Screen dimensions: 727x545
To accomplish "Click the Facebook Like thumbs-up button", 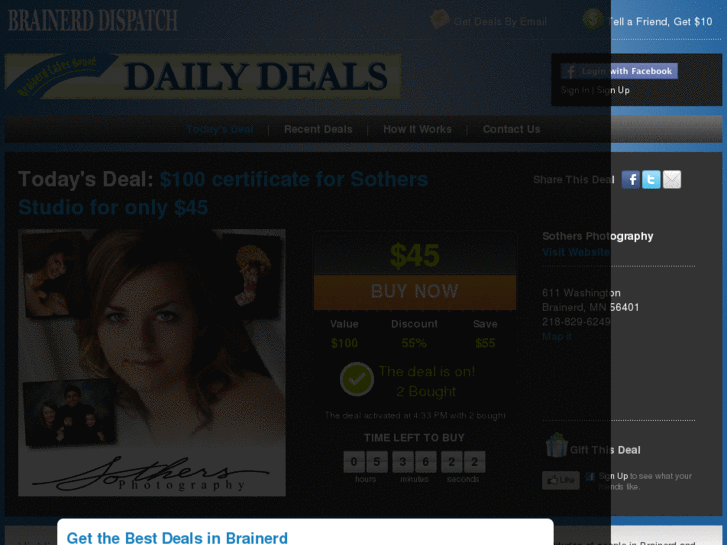I will point(561,480).
